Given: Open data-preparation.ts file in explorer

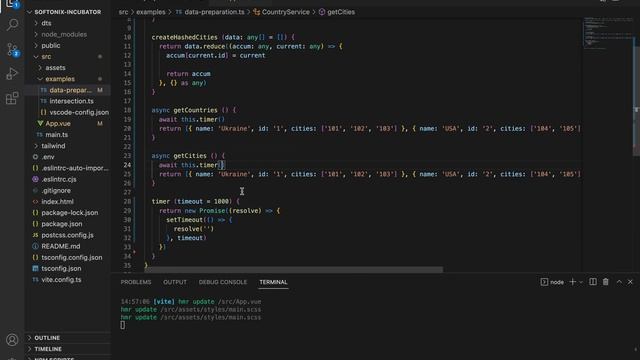Looking at the screenshot, I should [x=71, y=90].
